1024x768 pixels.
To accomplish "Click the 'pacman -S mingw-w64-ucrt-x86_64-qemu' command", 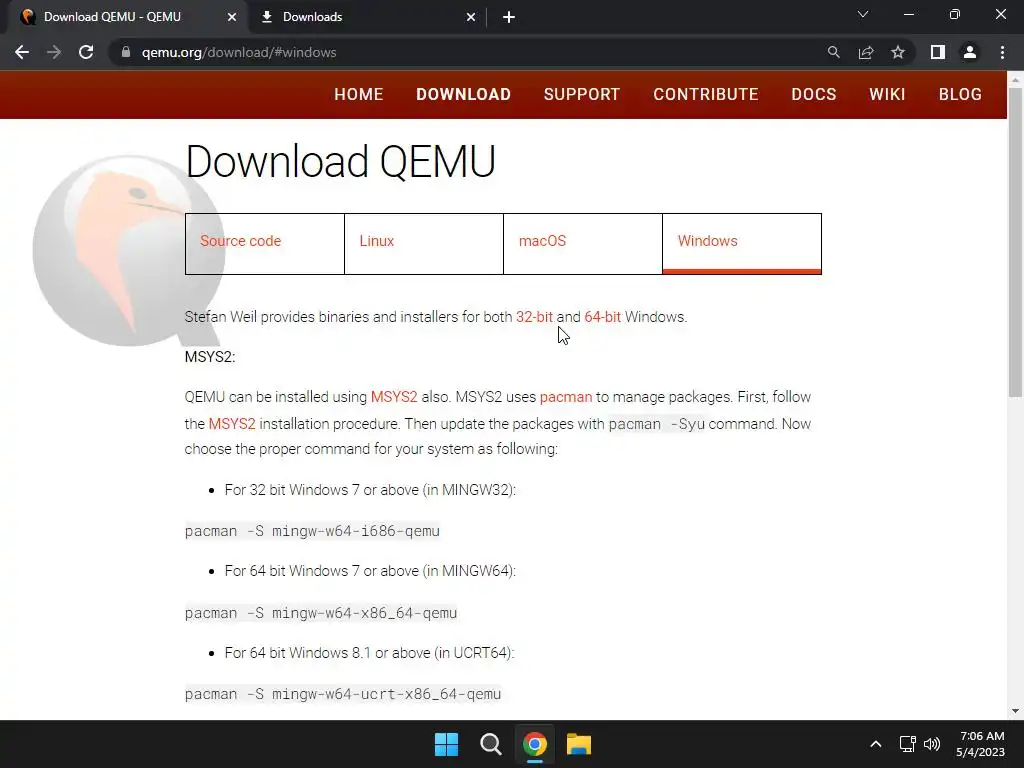I will 343,694.
